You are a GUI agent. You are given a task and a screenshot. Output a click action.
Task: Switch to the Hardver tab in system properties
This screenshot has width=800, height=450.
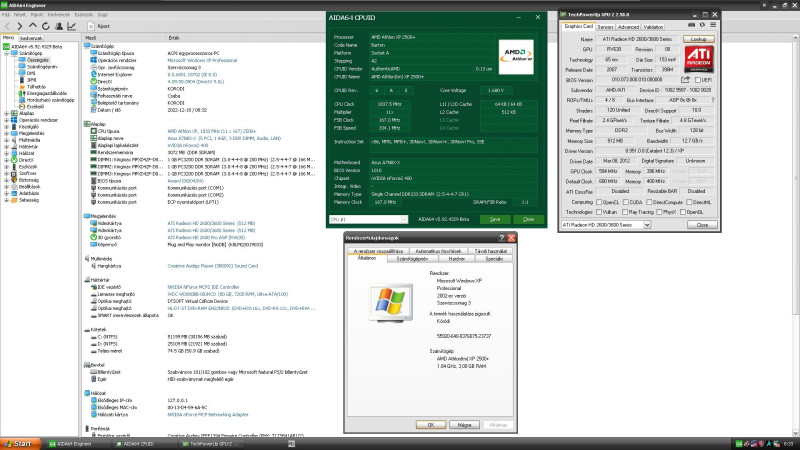click(x=456, y=259)
